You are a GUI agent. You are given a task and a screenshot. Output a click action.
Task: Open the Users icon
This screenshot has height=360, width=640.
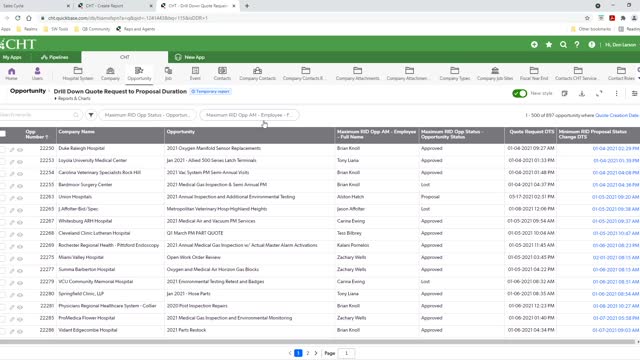point(37,73)
